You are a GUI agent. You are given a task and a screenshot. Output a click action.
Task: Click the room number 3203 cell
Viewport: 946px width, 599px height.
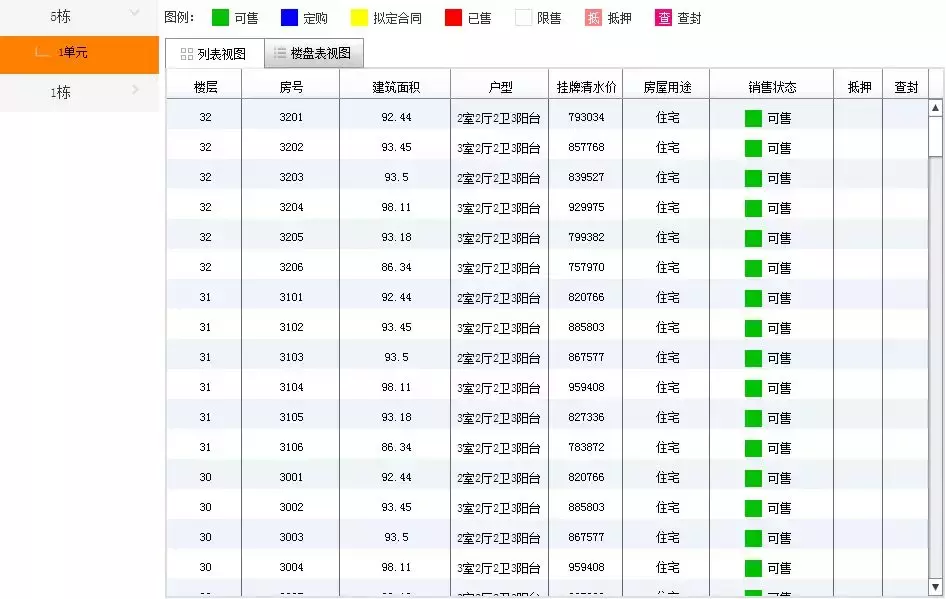tap(290, 177)
